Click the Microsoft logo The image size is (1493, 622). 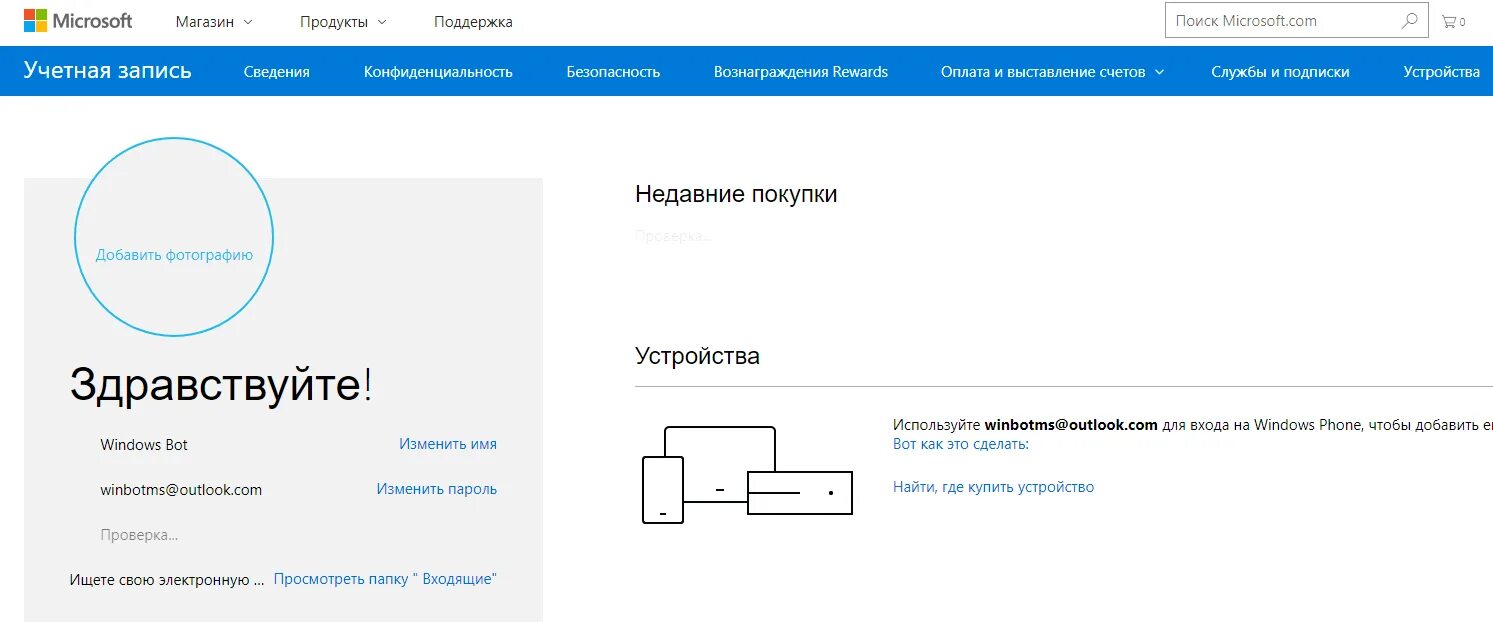(x=78, y=21)
